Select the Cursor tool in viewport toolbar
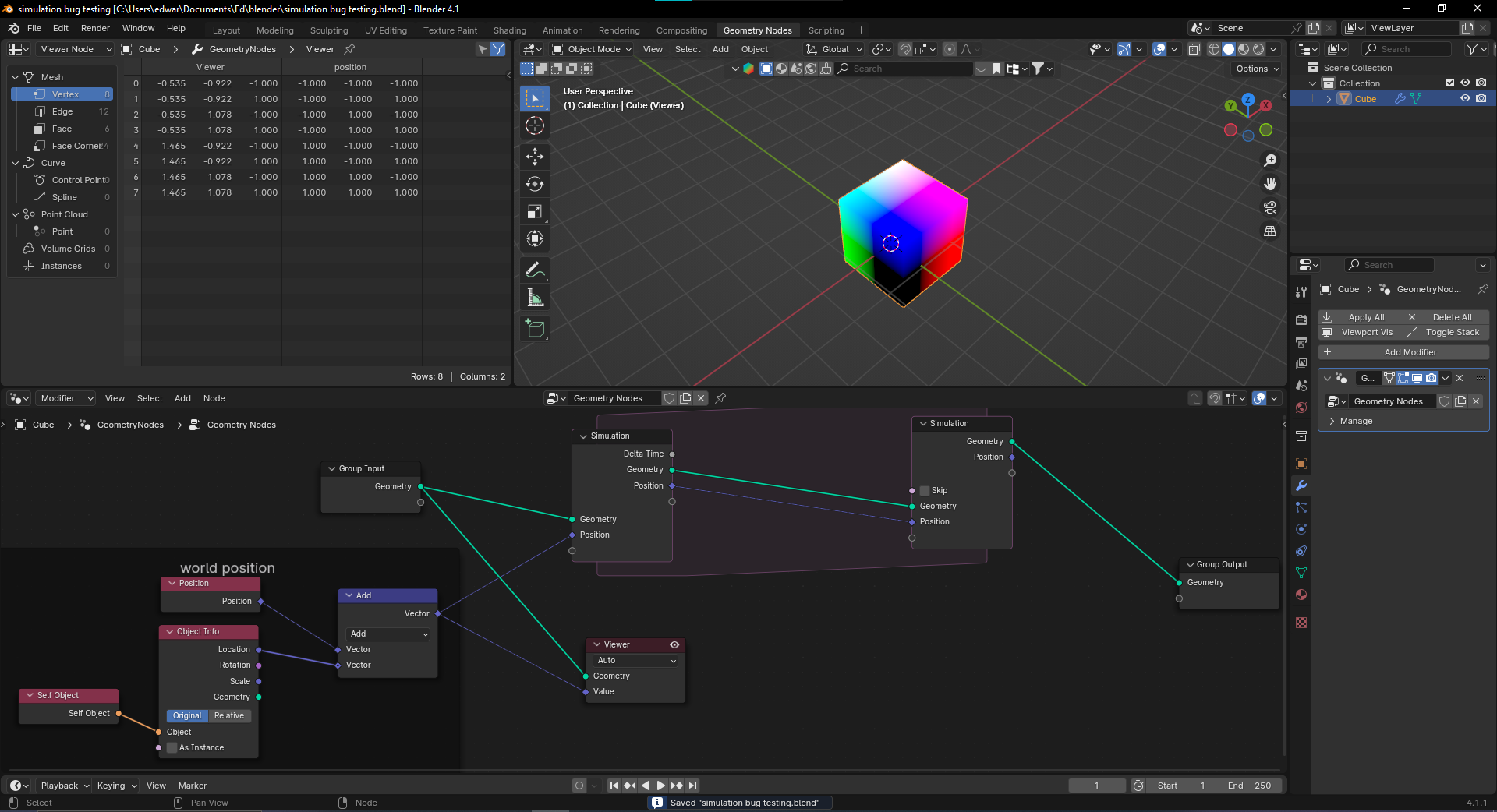The image size is (1497, 812). pos(535,125)
